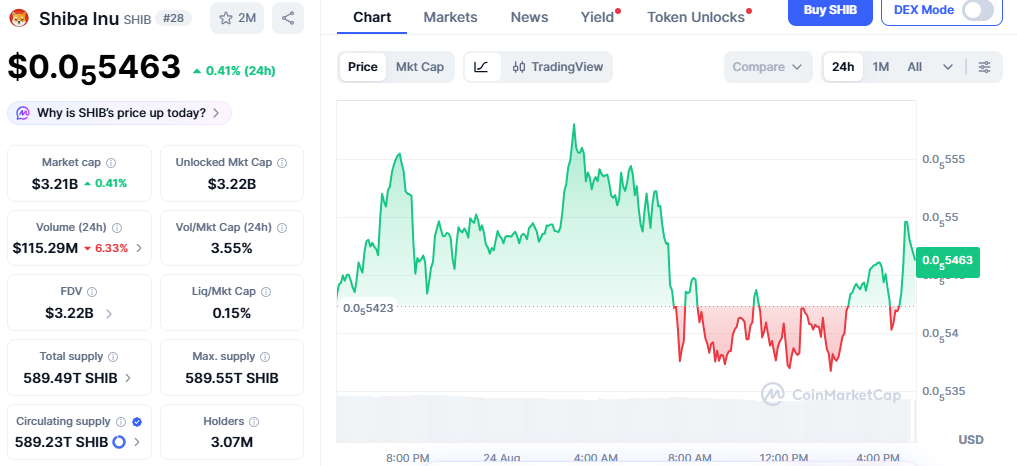Set chart range to 1M
The height and width of the screenshot is (466, 1017).
pyautogui.click(x=880, y=67)
